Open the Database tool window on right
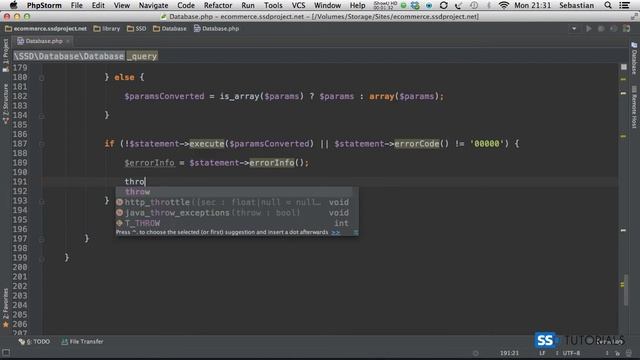Screen dimensions: 640x360 tap(634, 58)
